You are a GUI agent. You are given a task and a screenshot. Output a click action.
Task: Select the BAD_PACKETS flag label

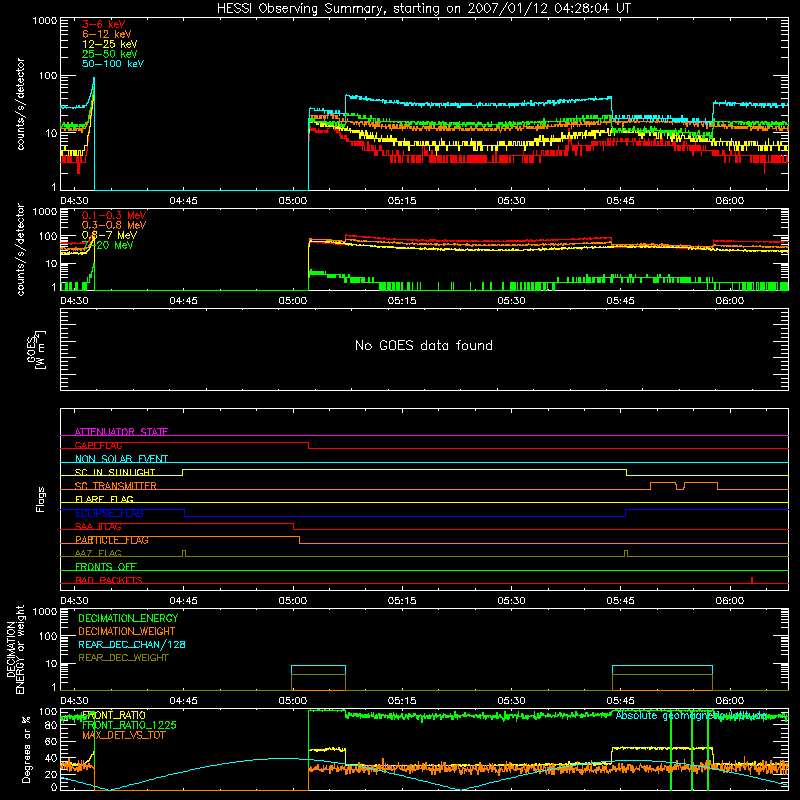[x=109, y=580]
